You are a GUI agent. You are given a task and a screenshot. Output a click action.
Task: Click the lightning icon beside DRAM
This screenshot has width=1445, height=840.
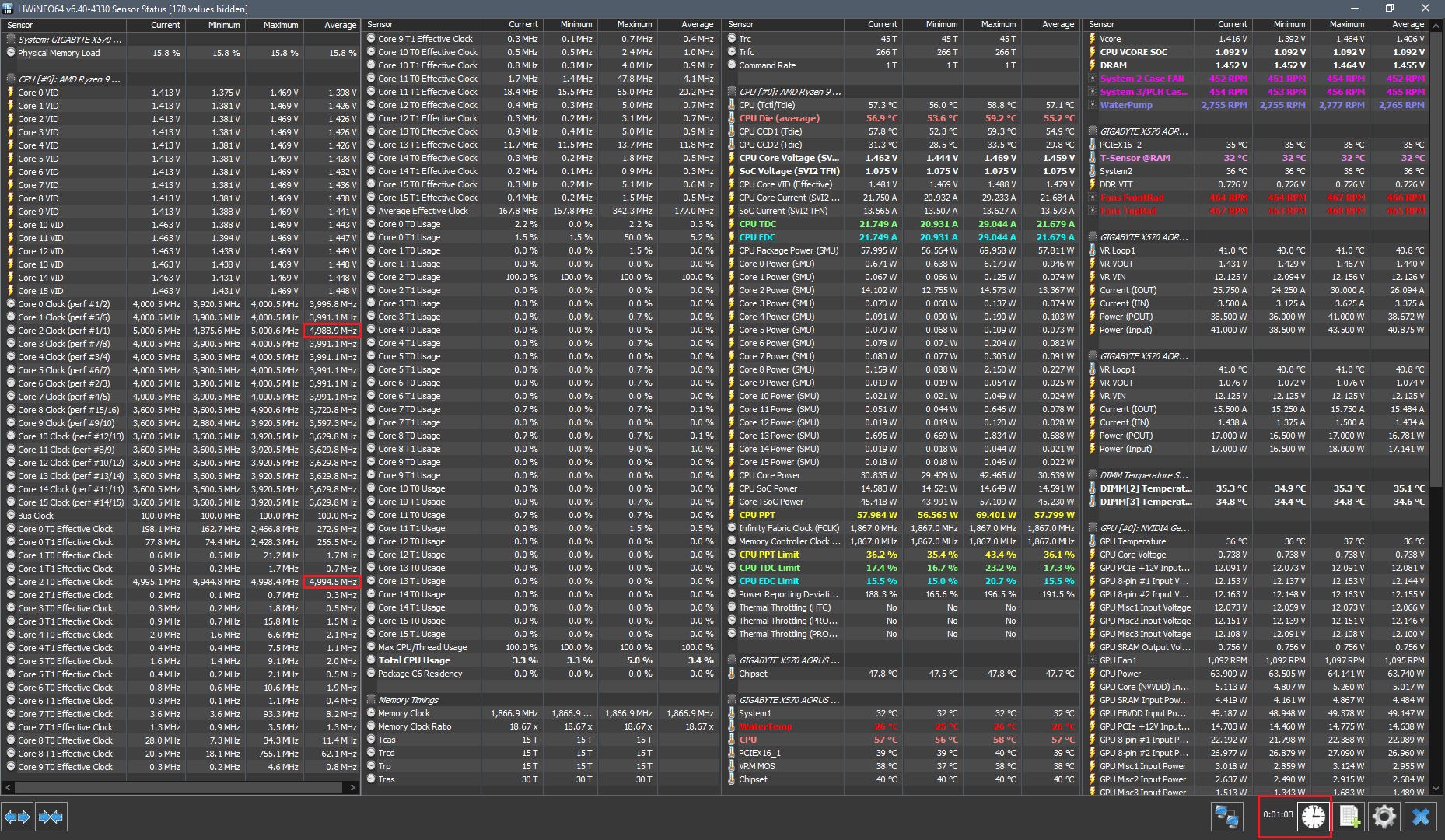click(1093, 65)
